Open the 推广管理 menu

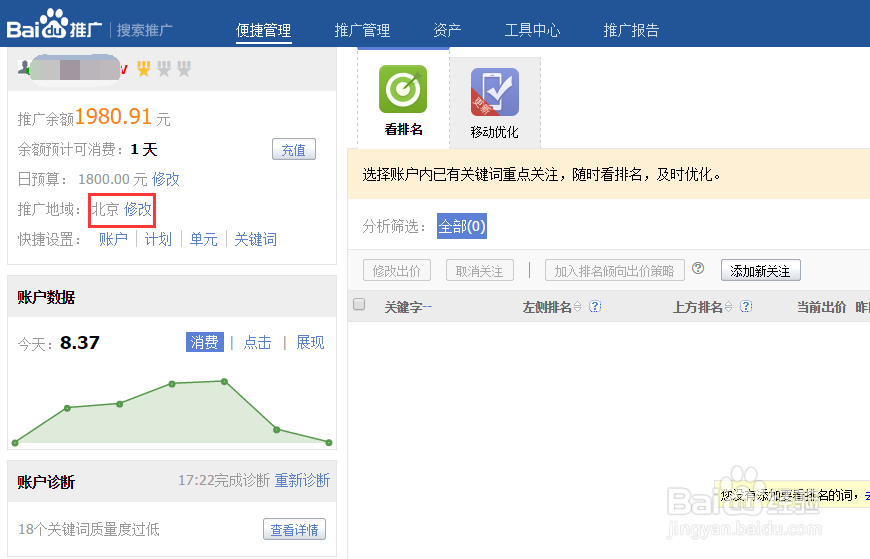click(362, 30)
